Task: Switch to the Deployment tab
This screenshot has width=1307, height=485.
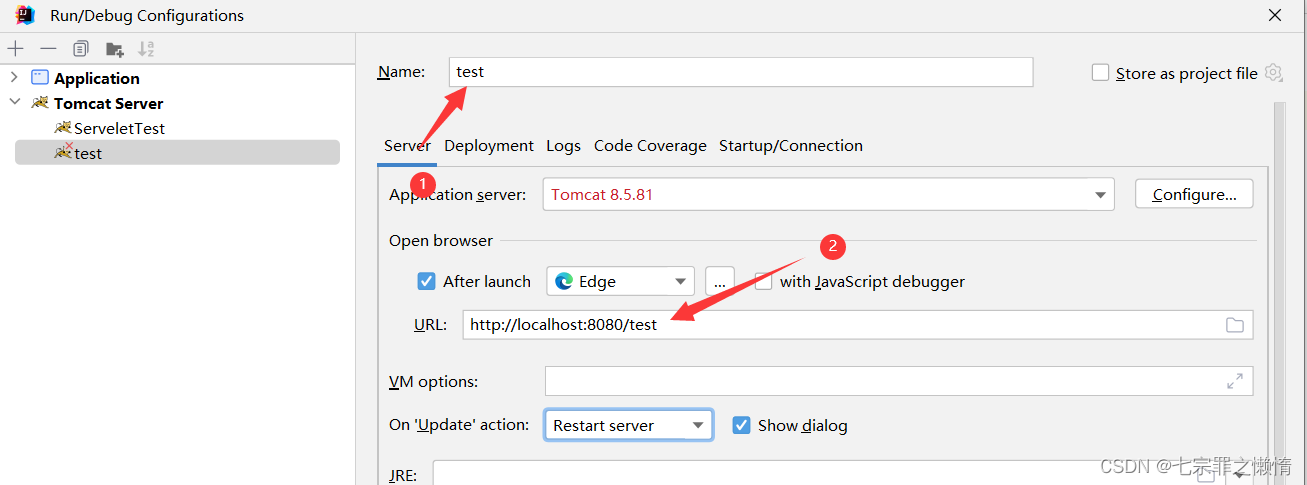Action: click(x=489, y=146)
